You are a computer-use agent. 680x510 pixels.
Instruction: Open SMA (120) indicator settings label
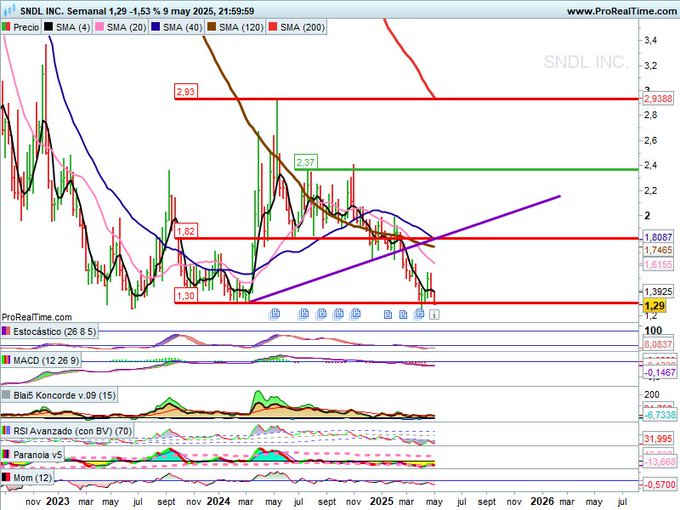(241, 27)
